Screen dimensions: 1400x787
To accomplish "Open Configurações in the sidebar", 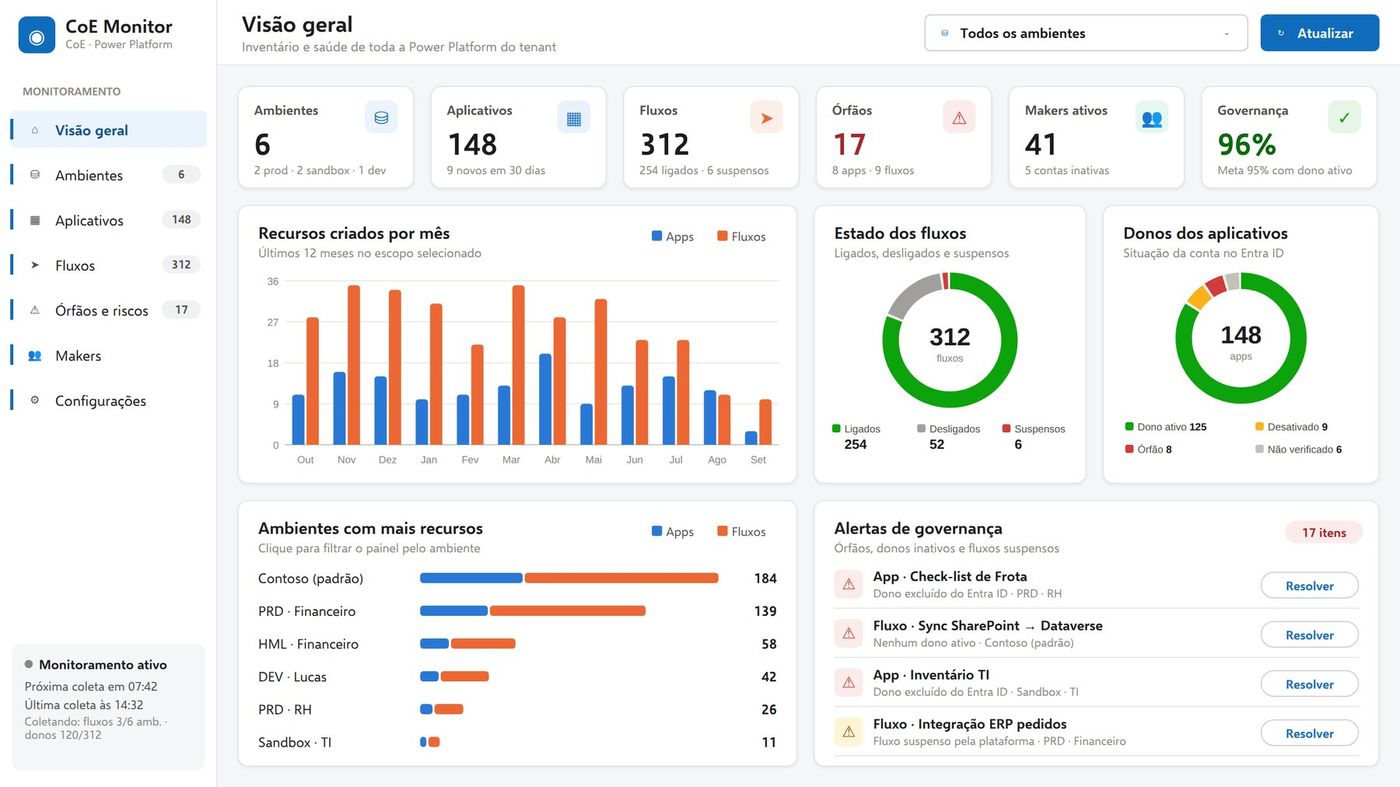I will click(x=109, y=400).
